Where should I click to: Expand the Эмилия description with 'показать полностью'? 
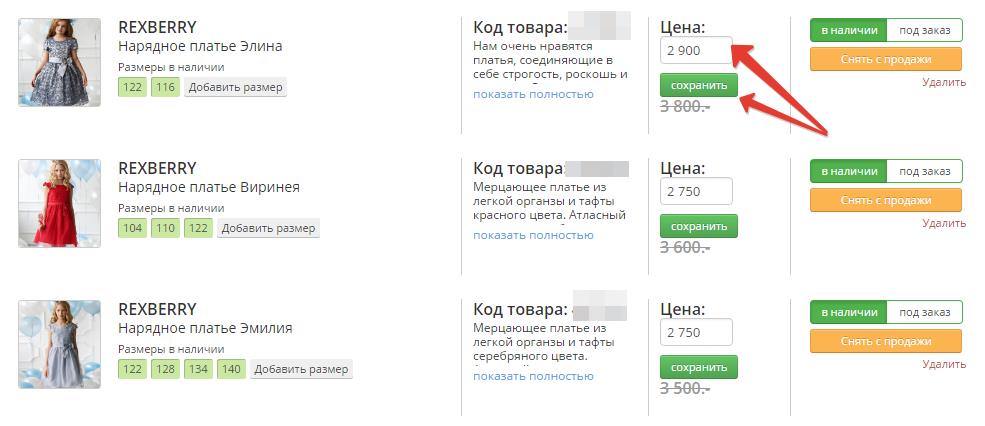click(533, 376)
